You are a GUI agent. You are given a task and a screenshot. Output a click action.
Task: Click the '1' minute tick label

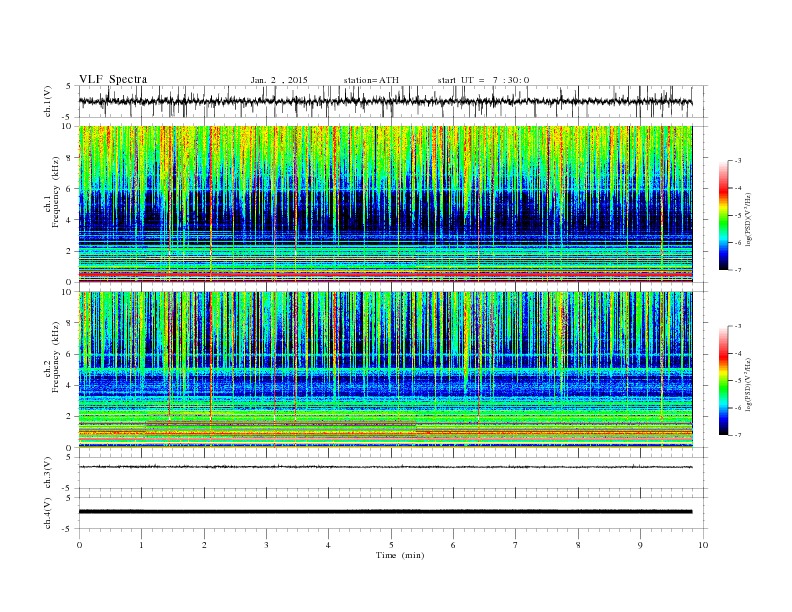click(x=142, y=545)
